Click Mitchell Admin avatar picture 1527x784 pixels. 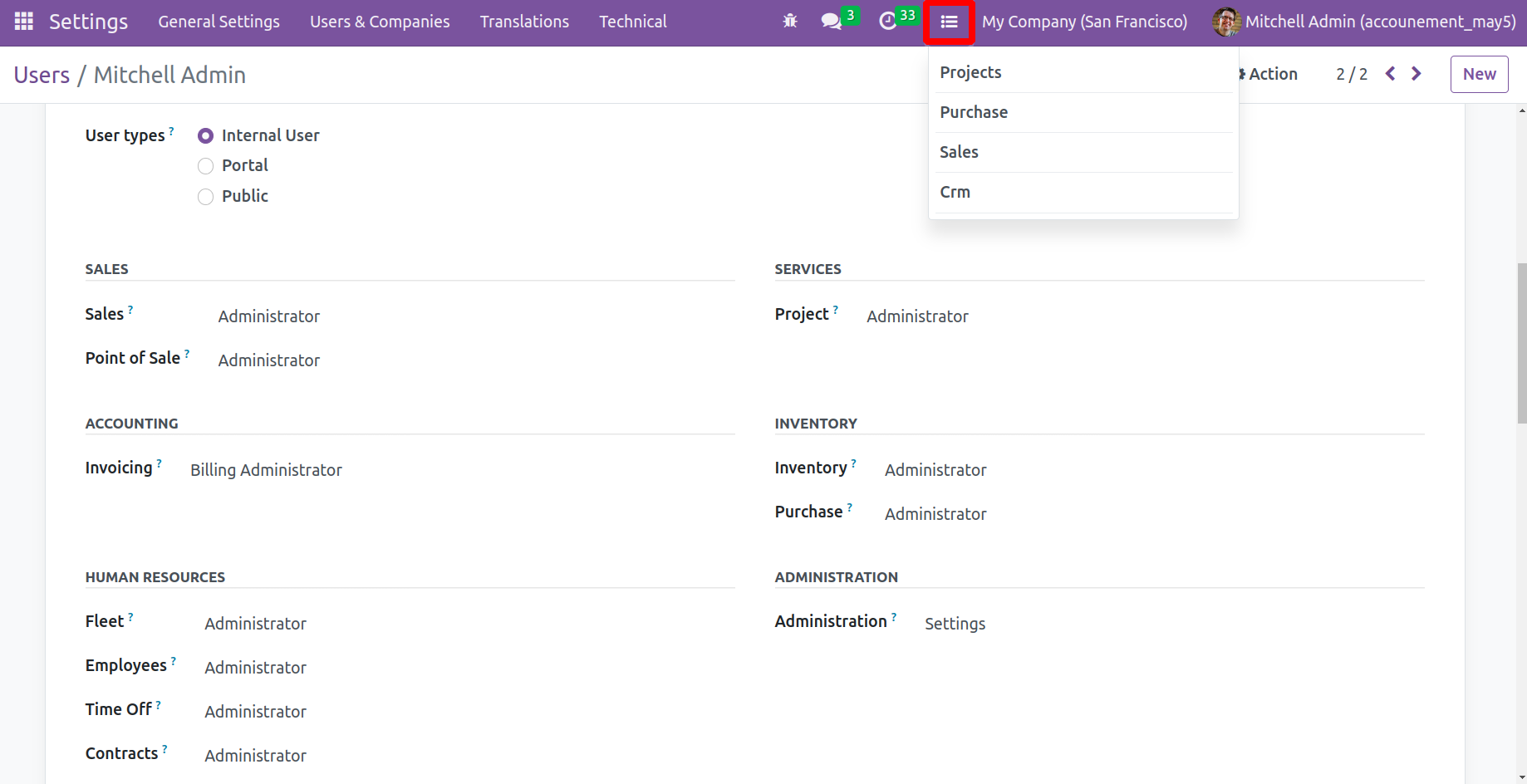click(1226, 22)
